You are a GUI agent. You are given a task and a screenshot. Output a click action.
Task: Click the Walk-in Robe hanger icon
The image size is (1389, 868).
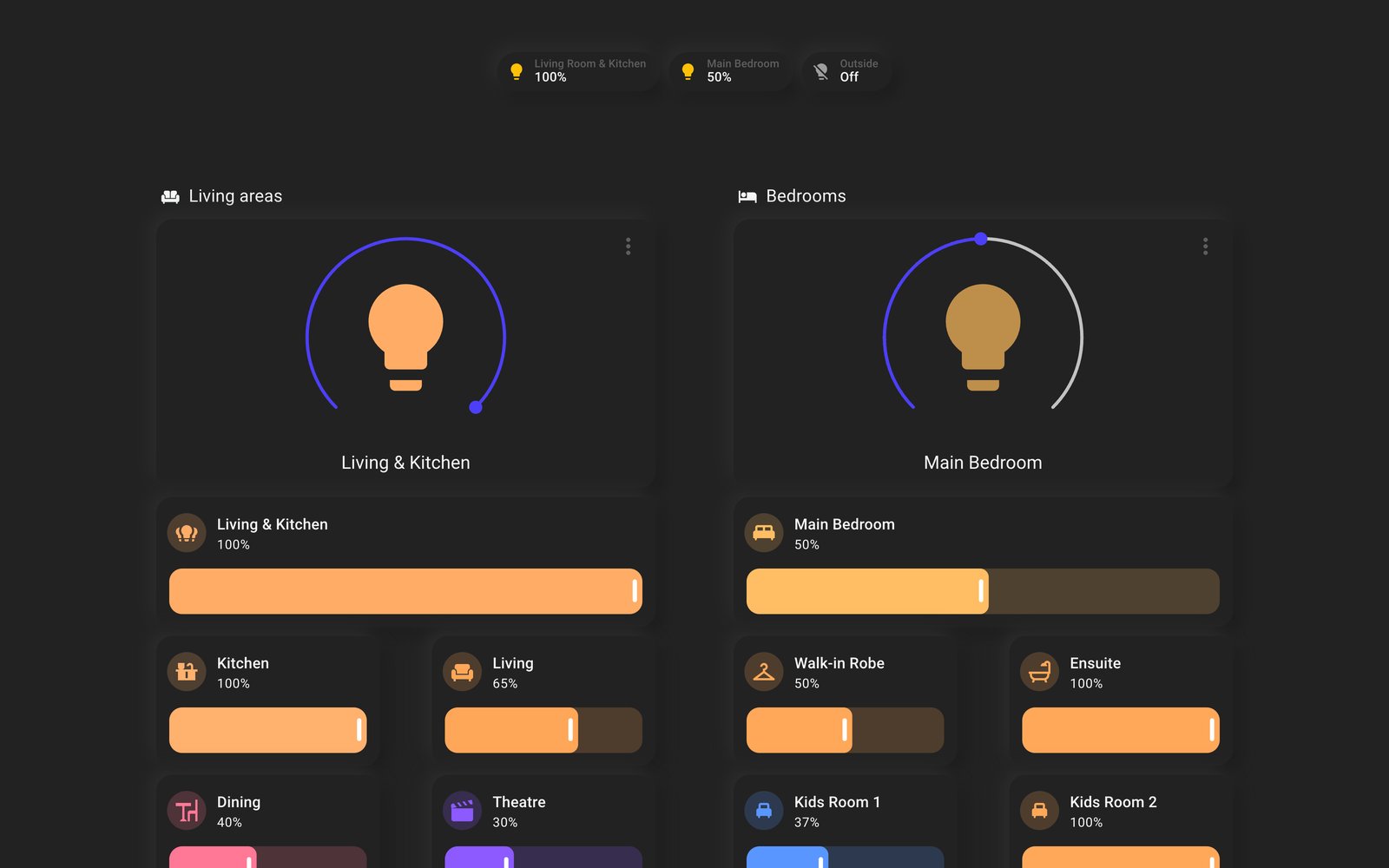pyautogui.click(x=764, y=672)
